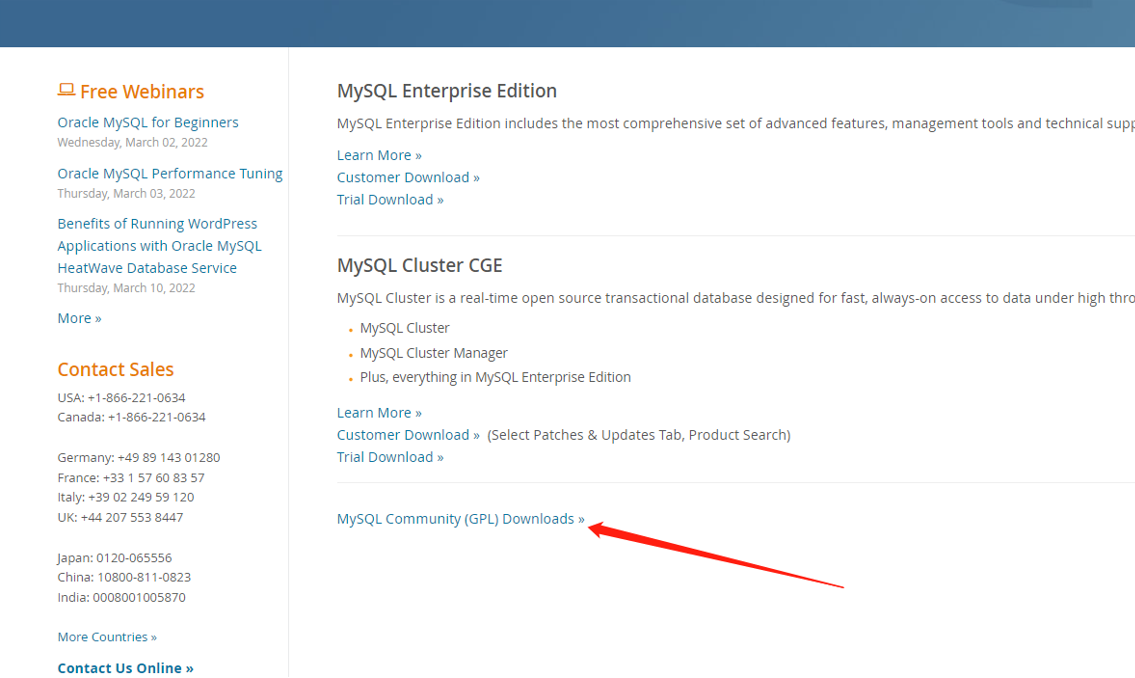Click the date Thursday, March 03, 2022
This screenshot has height=678, width=1135.
click(x=127, y=194)
